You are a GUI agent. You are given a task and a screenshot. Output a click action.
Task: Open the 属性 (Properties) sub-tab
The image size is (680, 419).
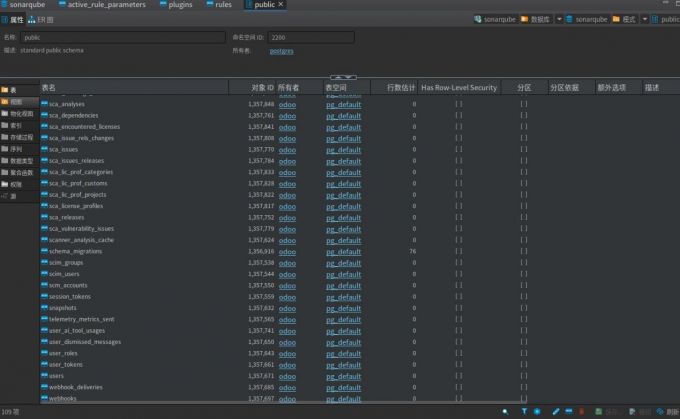coord(13,20)
